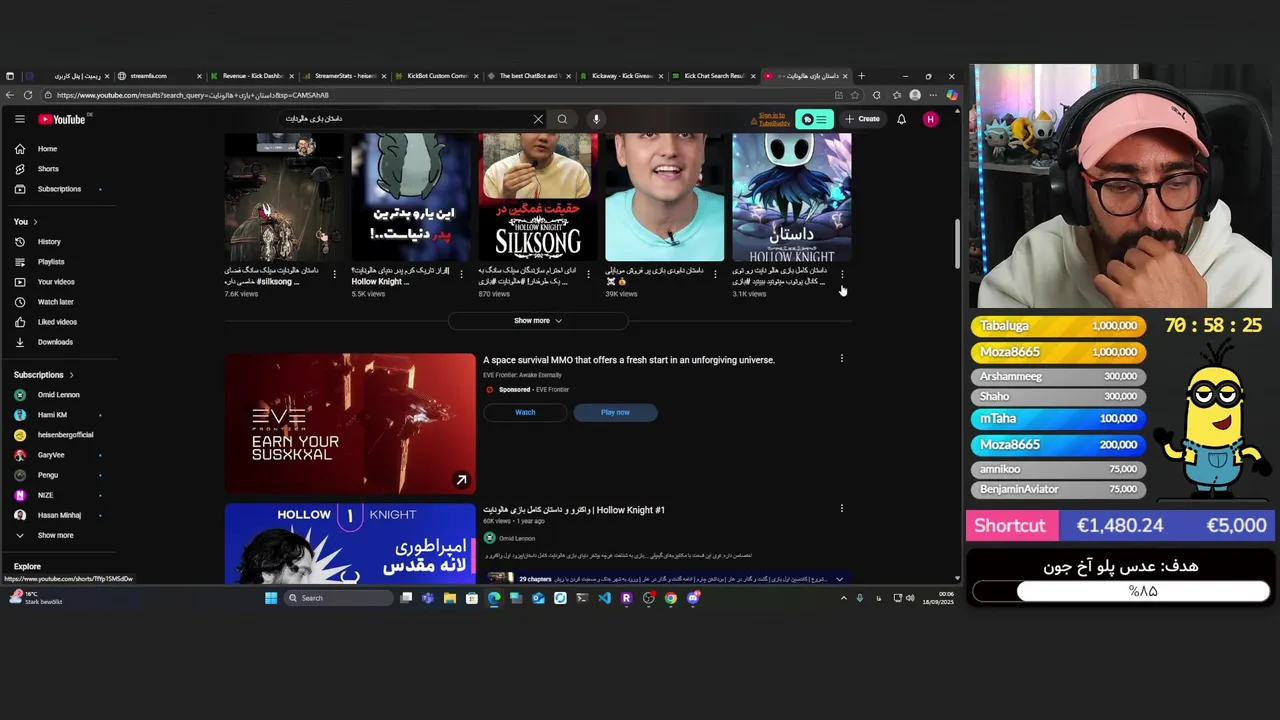The width and height of the screenshot is (1280, 720).
Task: Open YouTube notifications bell
Action: click(x=901, y=119)
